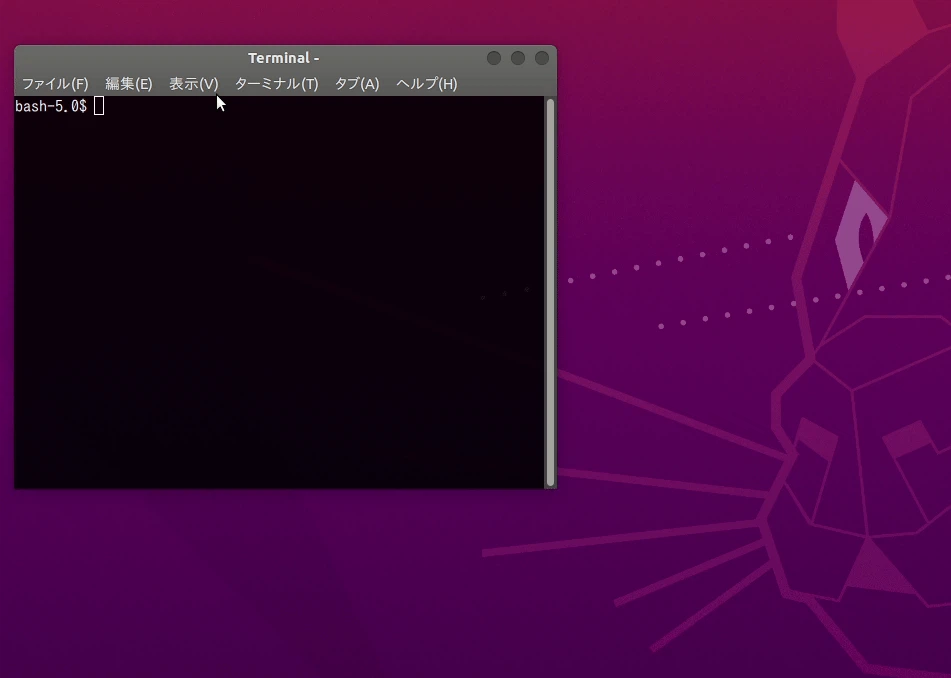Image resolution: width=951 pixels, height=678 pixels.
Task: Click the scrollbar track near the bottom
Action: coord(549,470)
